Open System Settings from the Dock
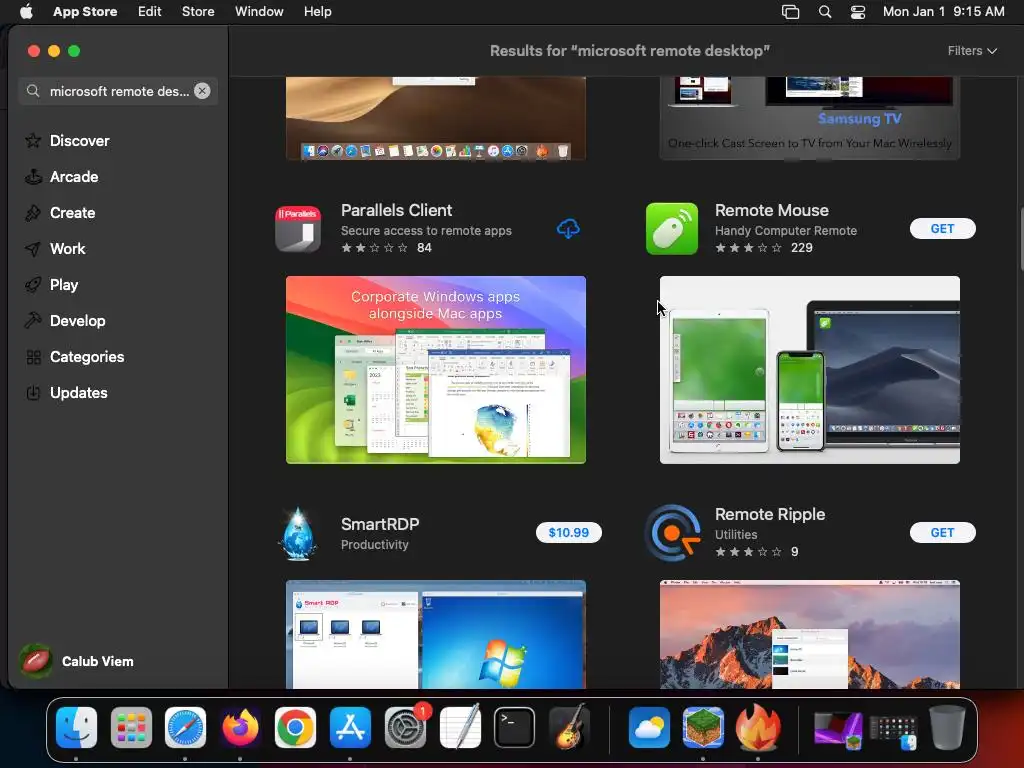The image size is (1024, 768). pyautogui.click(x=405, y=727)
